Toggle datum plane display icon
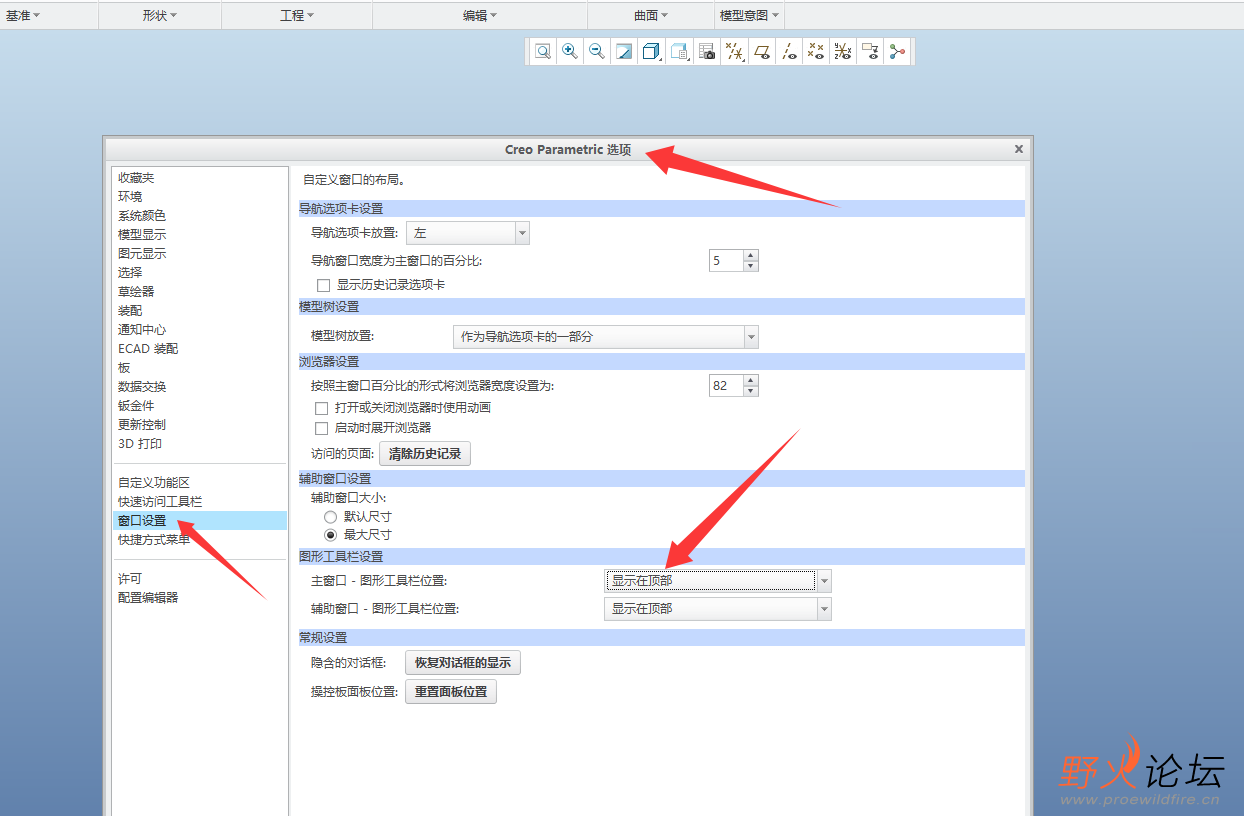Screen dimensions: 1244x816 tap(762, 52)
